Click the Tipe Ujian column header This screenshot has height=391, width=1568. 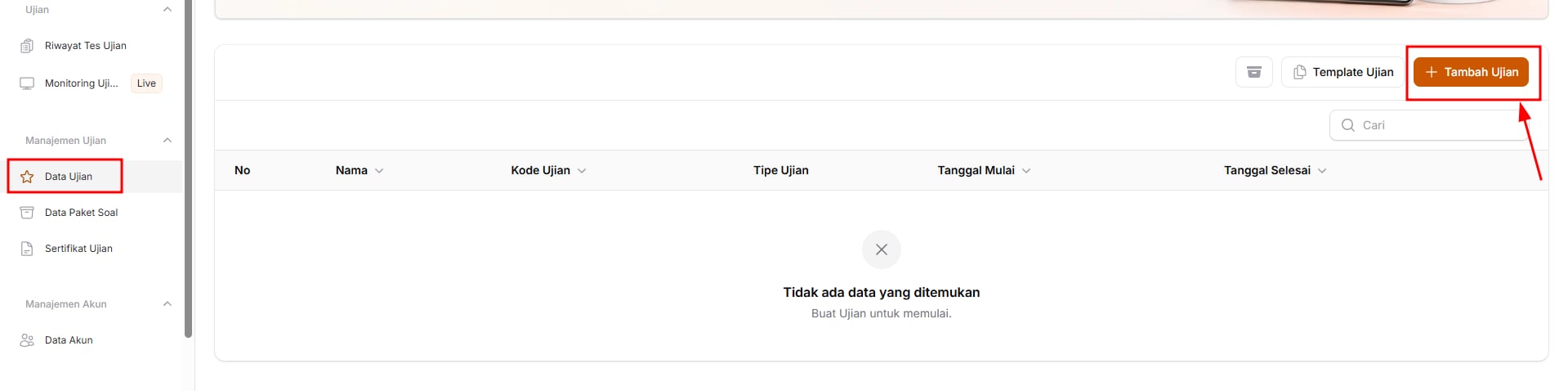[x=781, y=170]
